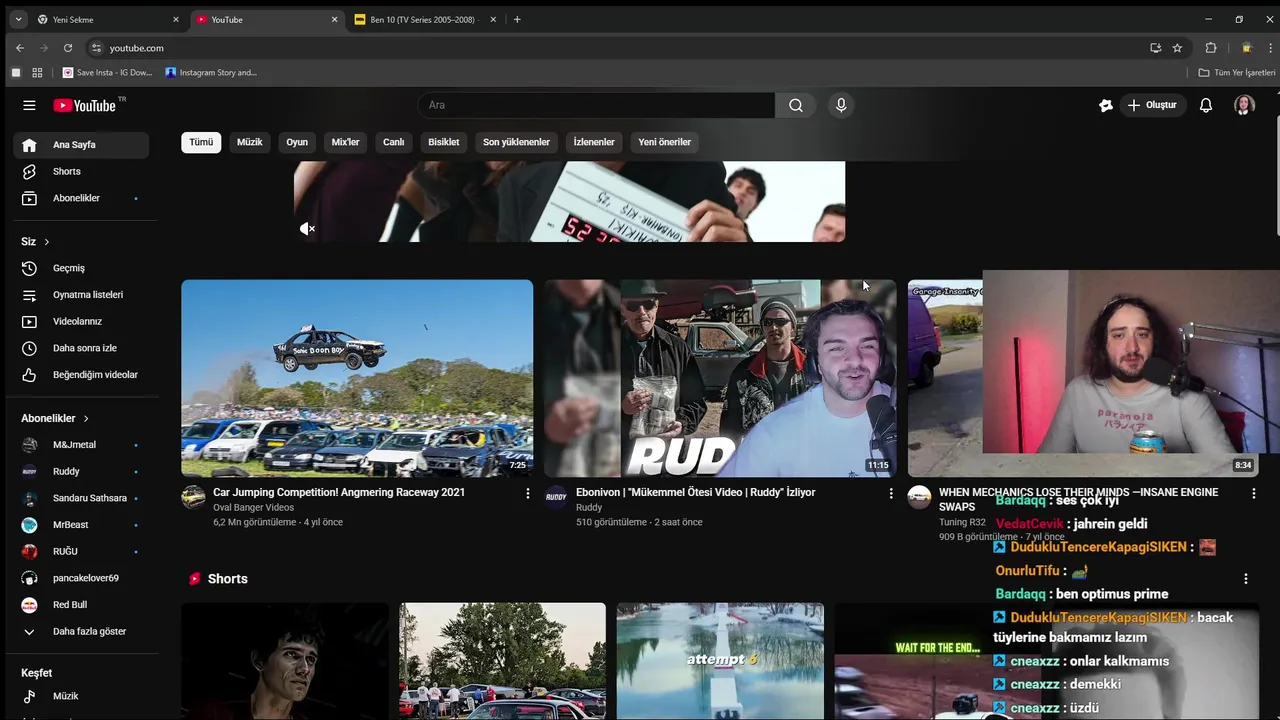Go to Ana Sayfa home

pos(81,145)
